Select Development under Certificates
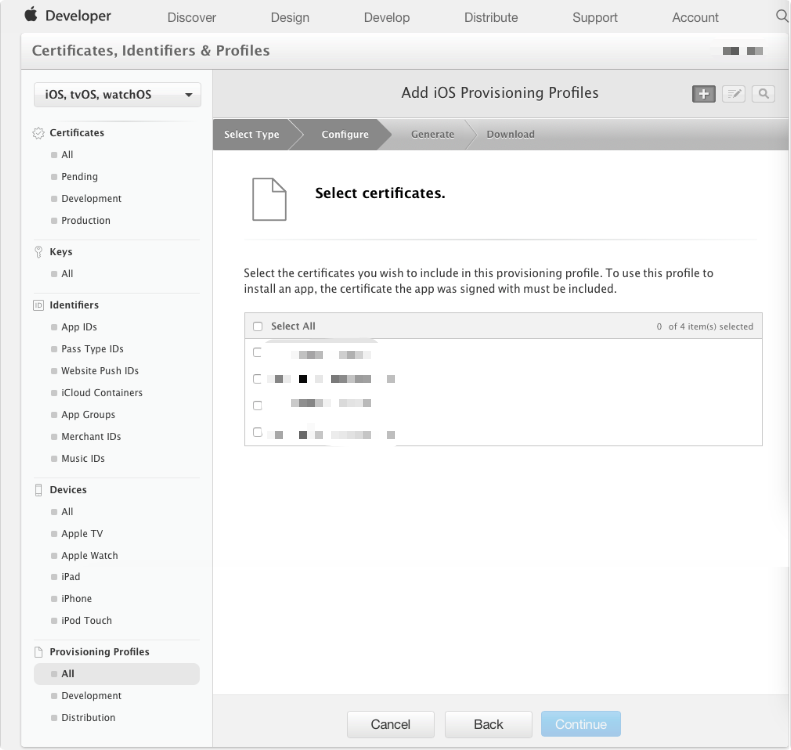This screenshot has height=750, width=791. click(x=91, y=199)
